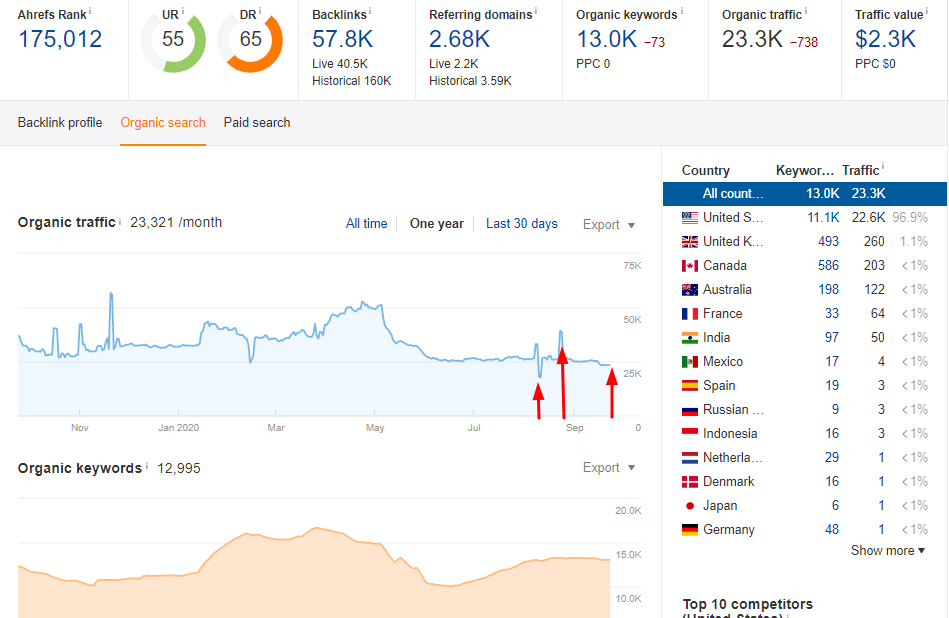Open Netherlands keywords count 29
The width and height of the screenshot is (949, 618).
tap(832, 458)
